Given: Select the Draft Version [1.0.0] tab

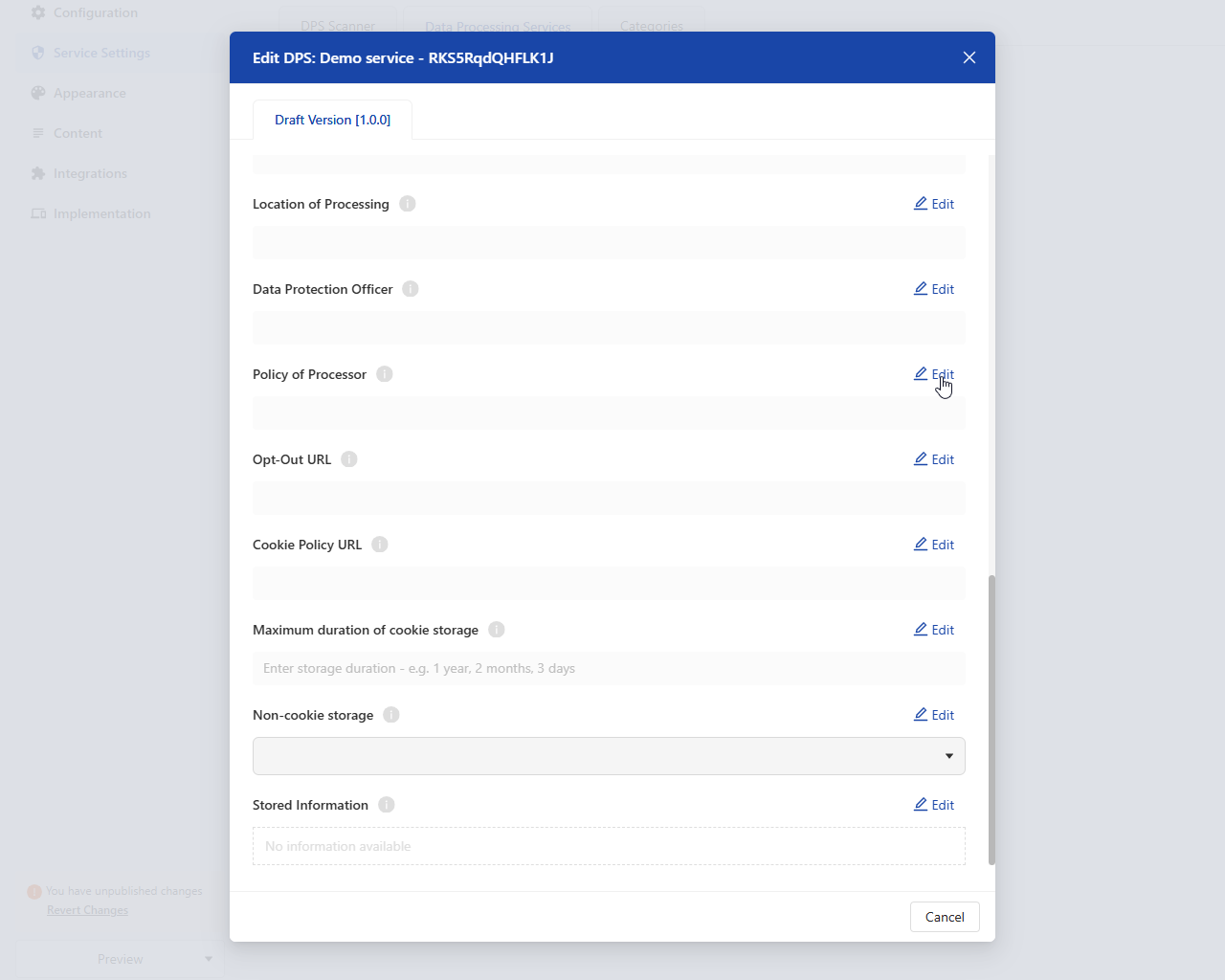Looking at the screenshot, I should point(332,120).
